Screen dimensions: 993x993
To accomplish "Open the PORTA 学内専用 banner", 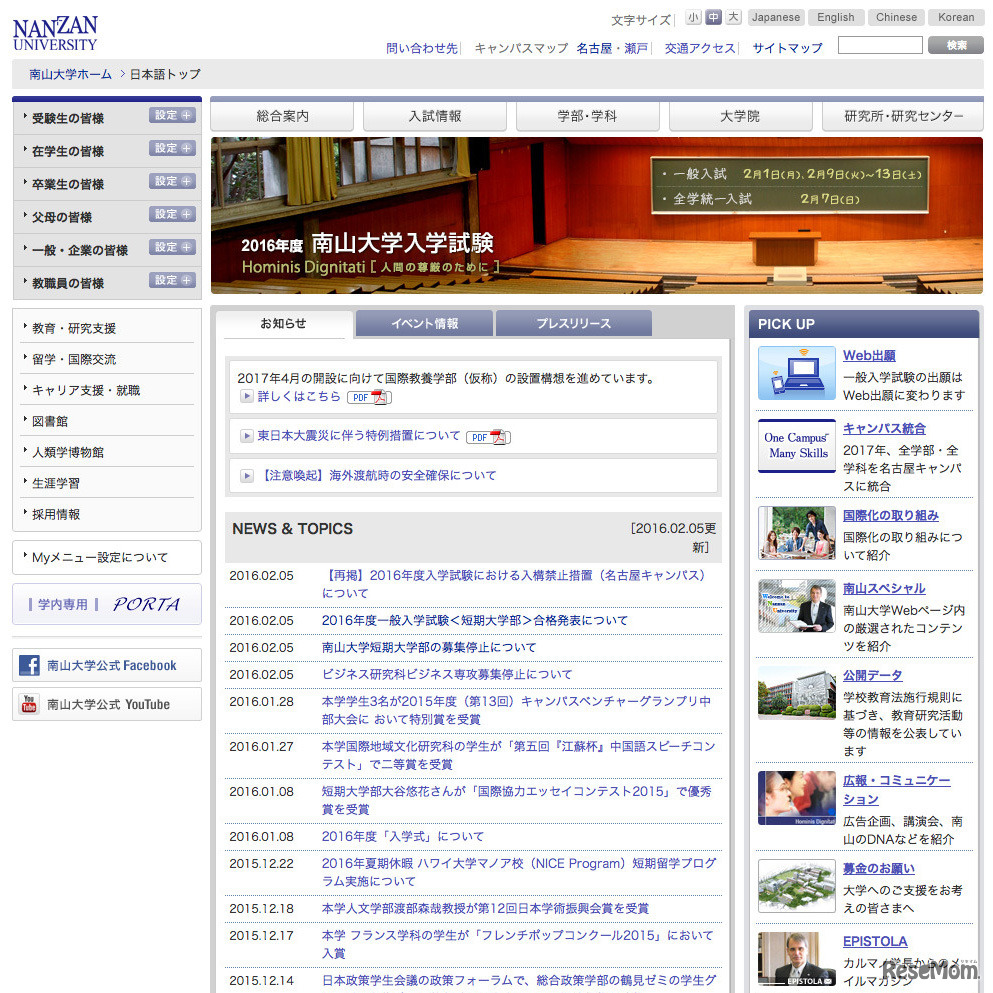I will [107, 604].
